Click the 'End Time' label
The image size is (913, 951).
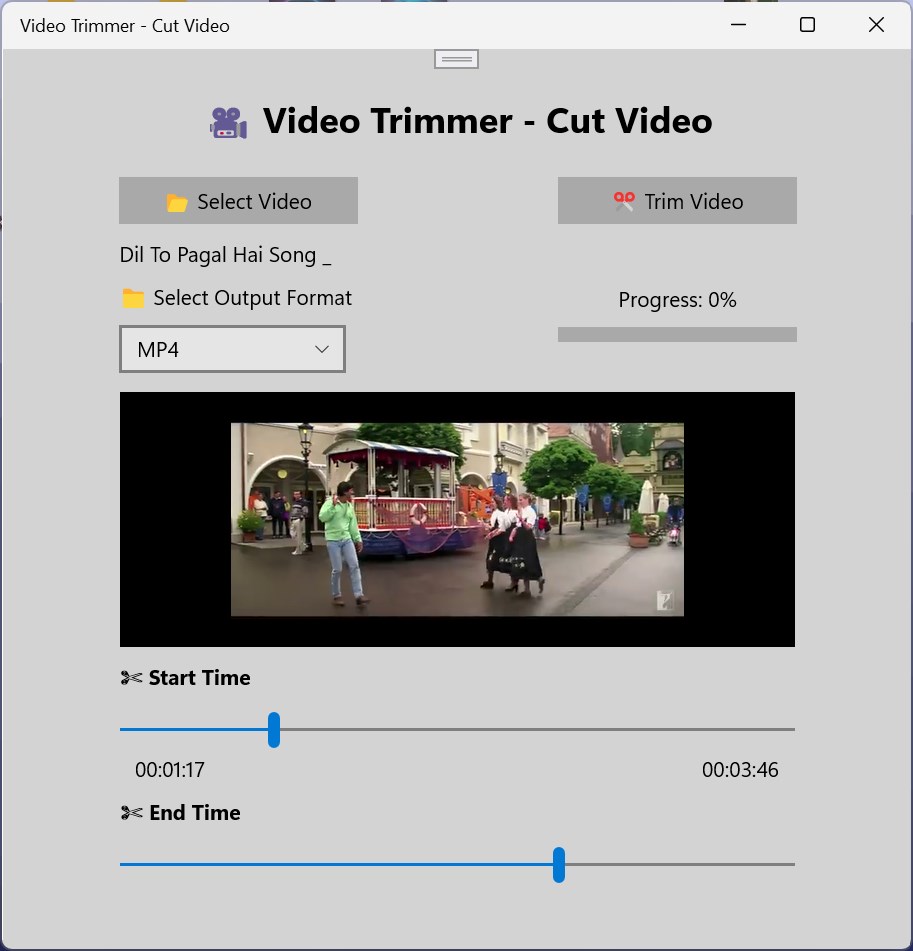[195, 813]
